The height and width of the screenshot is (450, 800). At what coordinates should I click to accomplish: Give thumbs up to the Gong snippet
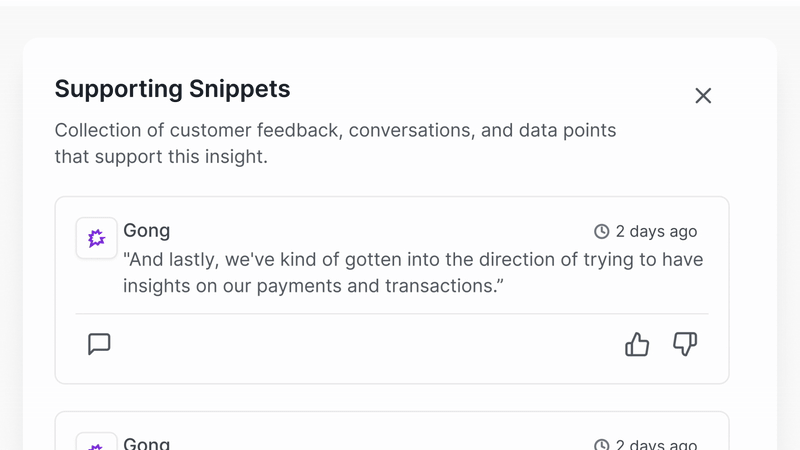pyautogui.click(x=637, y=344)
